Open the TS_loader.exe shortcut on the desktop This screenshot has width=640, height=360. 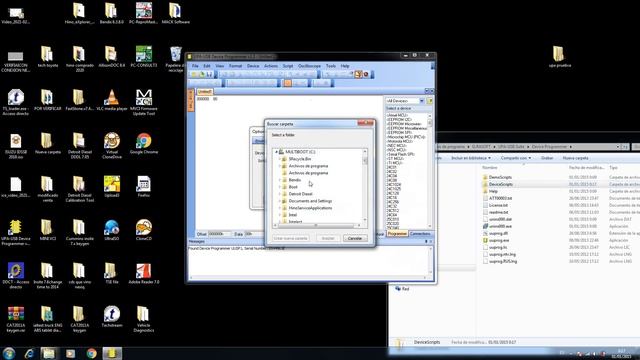coord(16,102)
